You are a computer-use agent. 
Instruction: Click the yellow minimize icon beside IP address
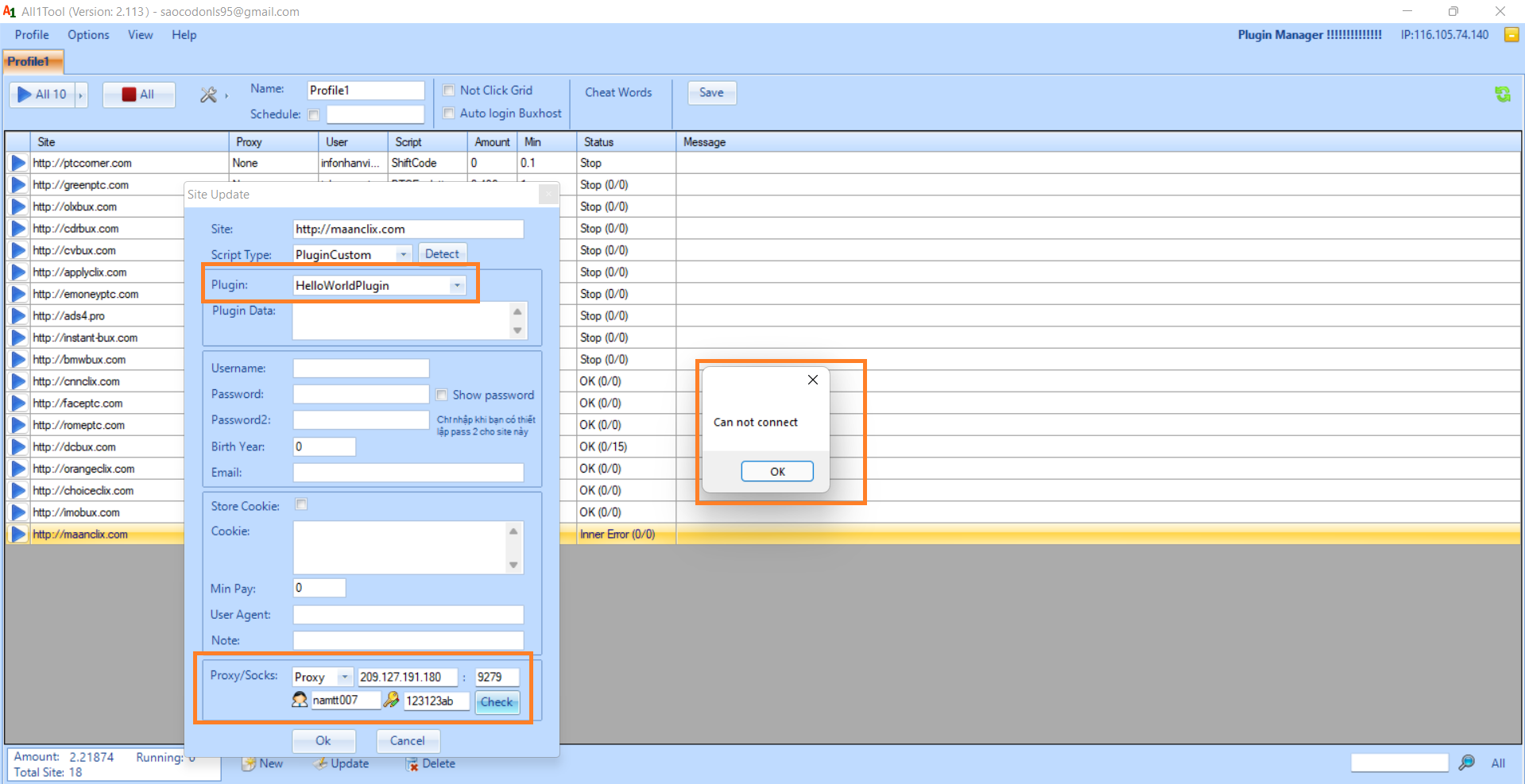(1511, 35)
